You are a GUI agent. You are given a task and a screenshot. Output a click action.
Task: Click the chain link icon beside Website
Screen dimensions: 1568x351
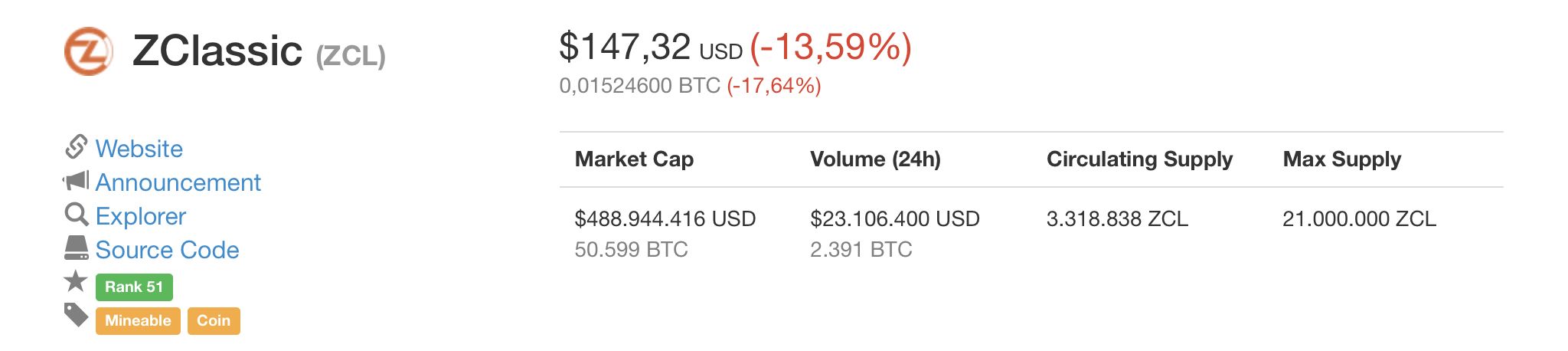pos(77,147)
